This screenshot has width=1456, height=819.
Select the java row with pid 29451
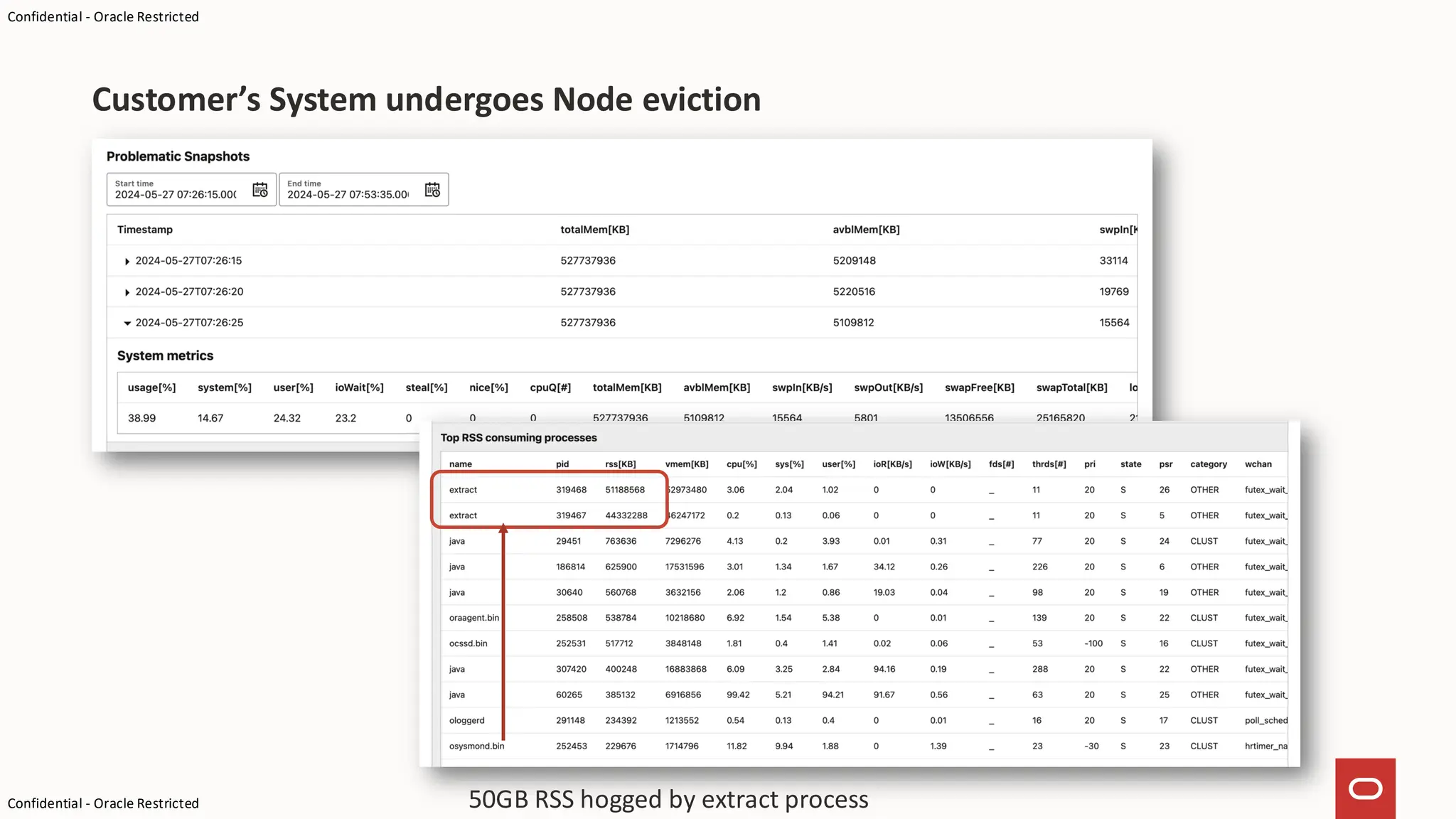click(864, 541)
